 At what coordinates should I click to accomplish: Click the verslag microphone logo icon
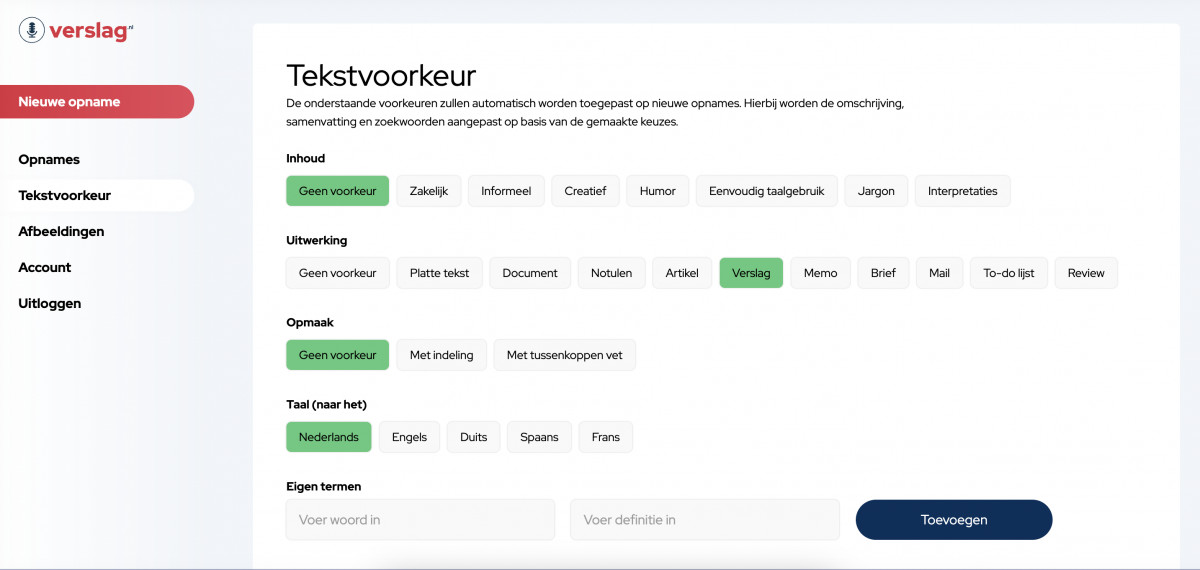32,31
